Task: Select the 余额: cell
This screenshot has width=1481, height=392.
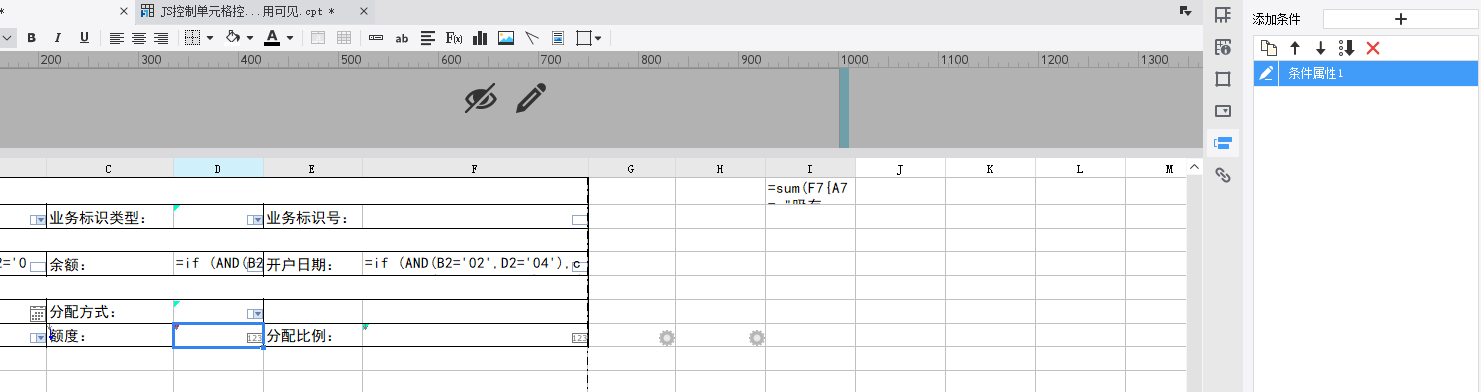Action: tap(109, 265)
